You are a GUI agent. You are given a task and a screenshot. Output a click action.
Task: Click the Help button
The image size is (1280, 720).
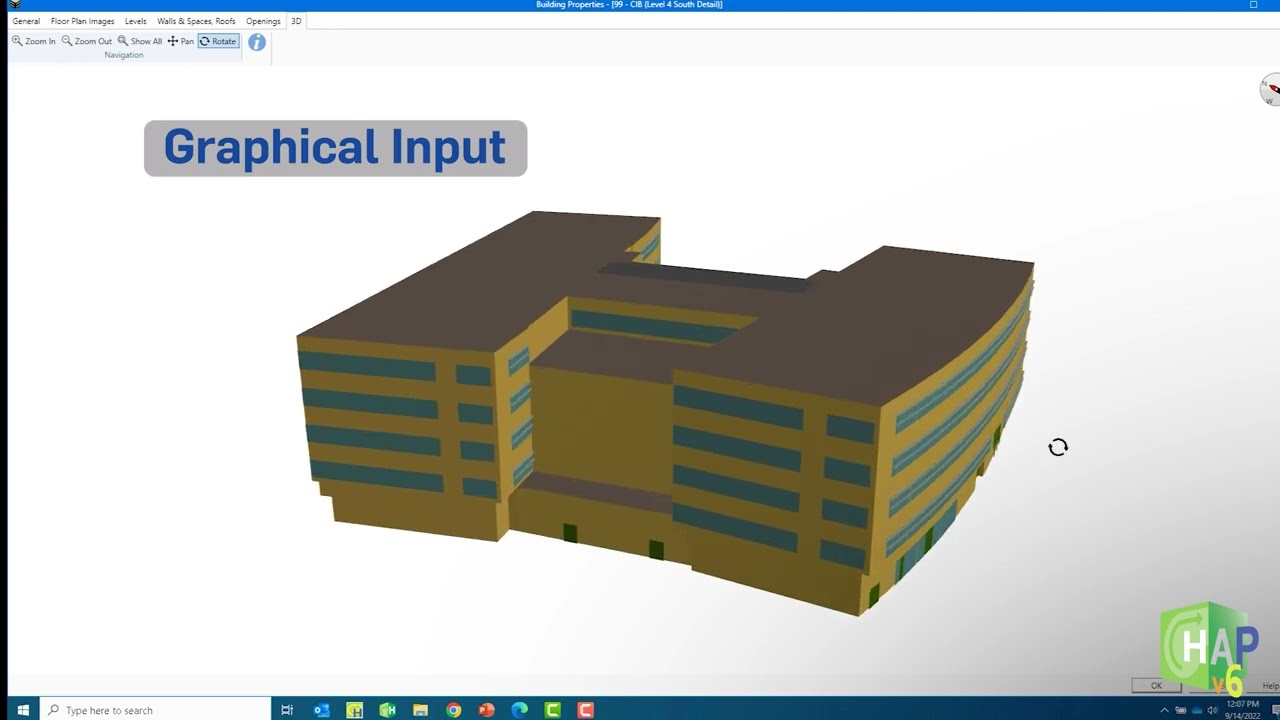1270,686
